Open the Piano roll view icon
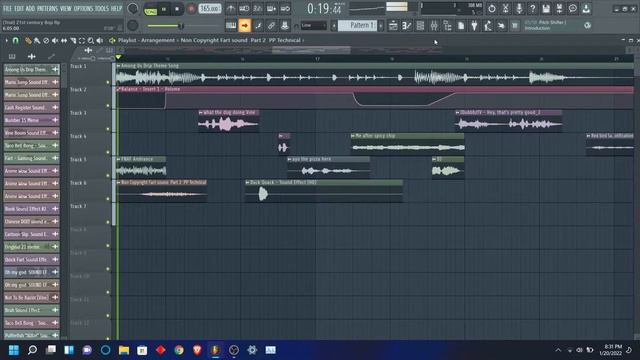 [407, 26]
